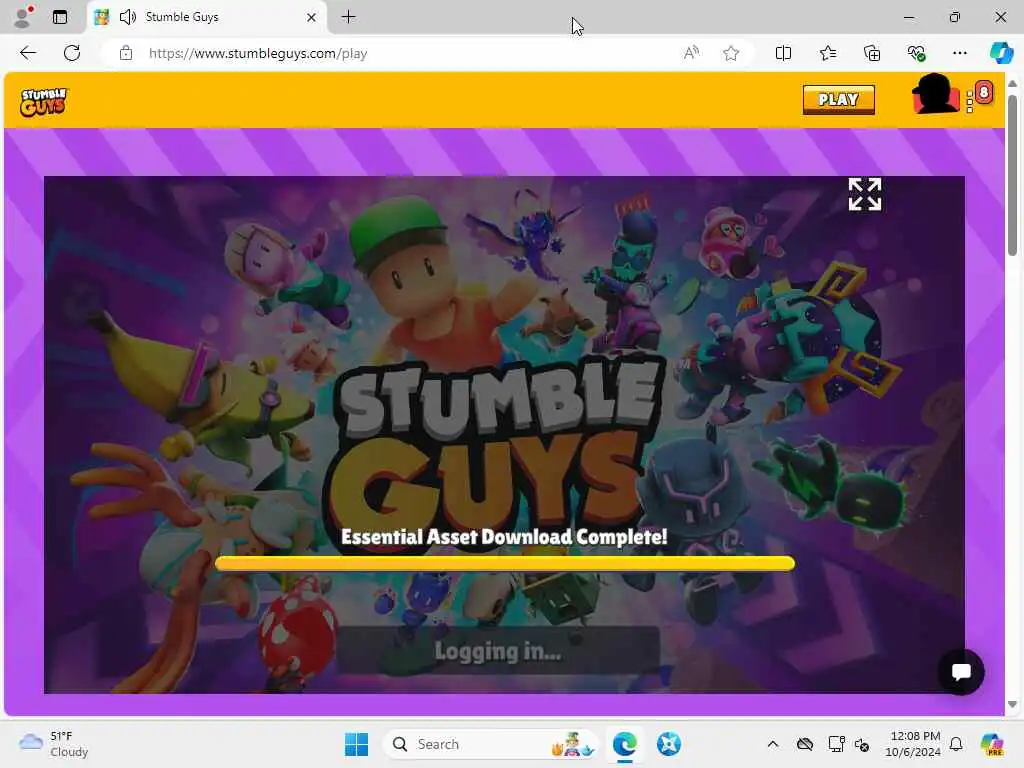Open the display network tray icon

[x=836, y=744]
